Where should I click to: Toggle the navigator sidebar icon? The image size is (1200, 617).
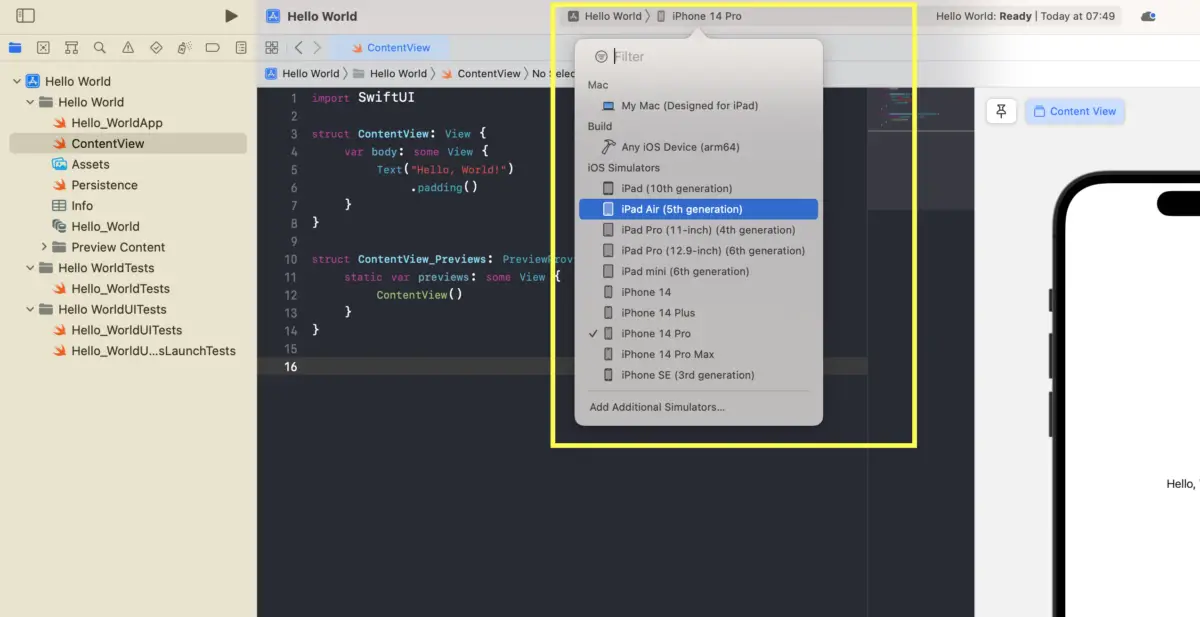(x=26, y=16)
